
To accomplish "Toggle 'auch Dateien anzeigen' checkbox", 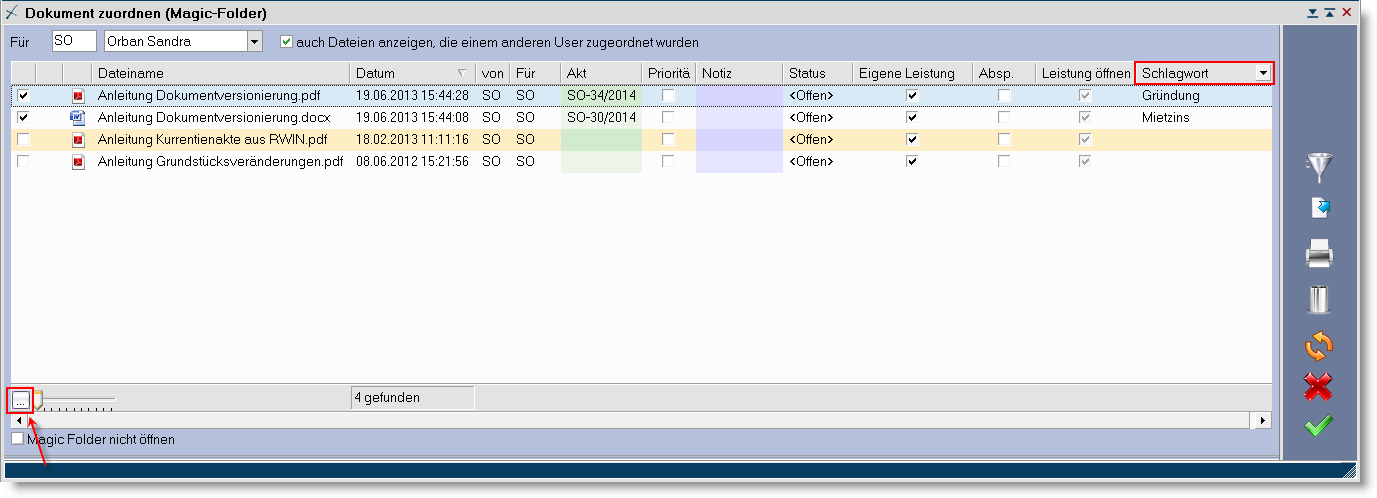I will click(x=287, y=42).
